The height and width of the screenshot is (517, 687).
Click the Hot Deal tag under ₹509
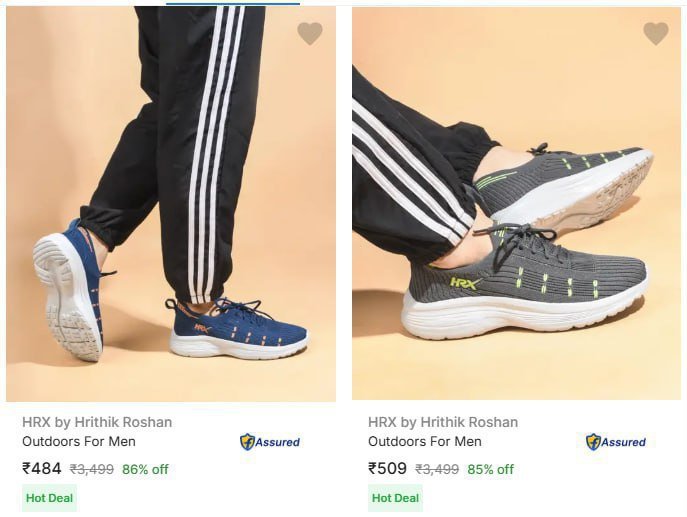395,498
